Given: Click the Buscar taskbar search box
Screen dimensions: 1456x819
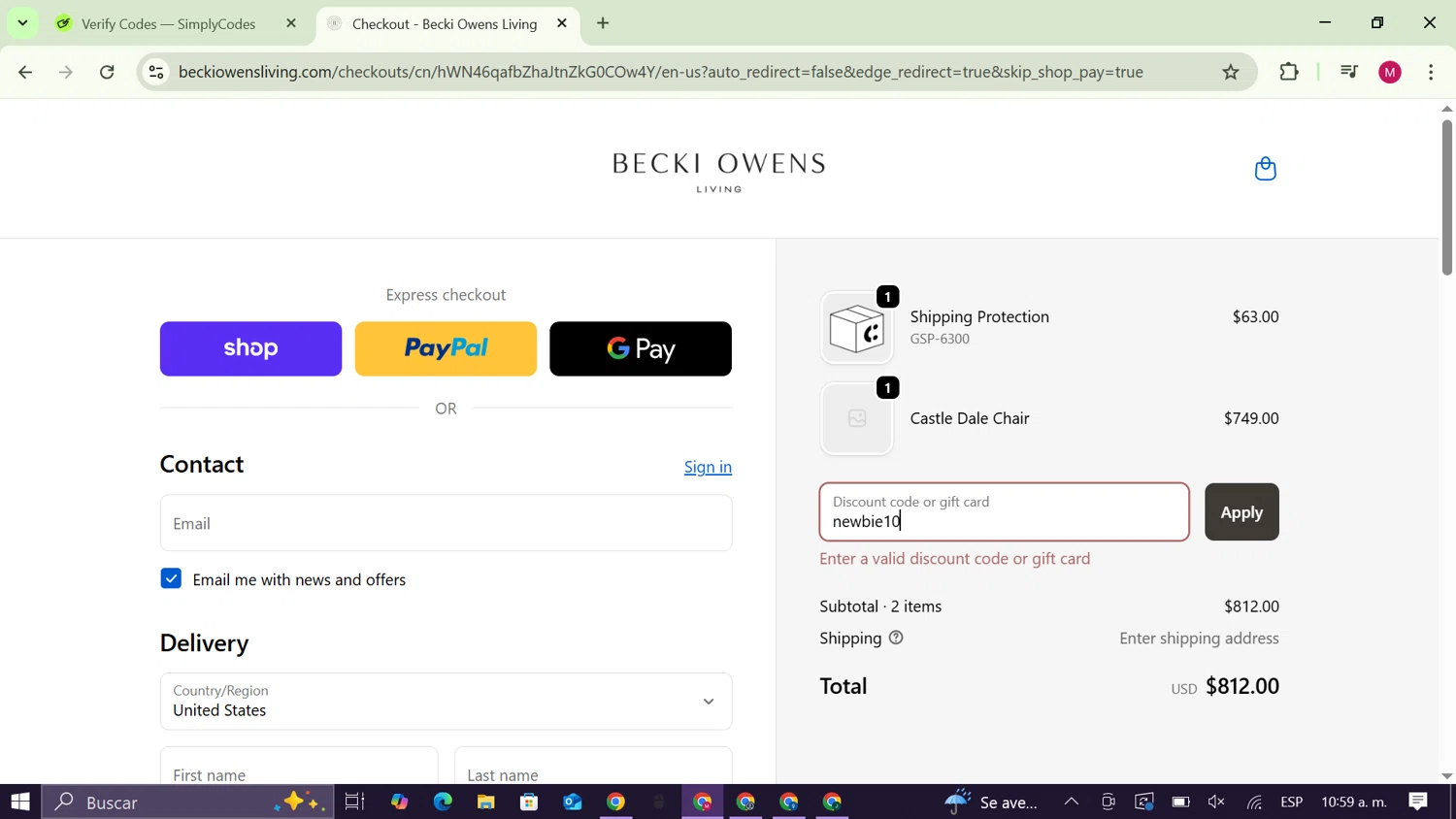Looking at the screenshot, I should click(x=187, y=802).
